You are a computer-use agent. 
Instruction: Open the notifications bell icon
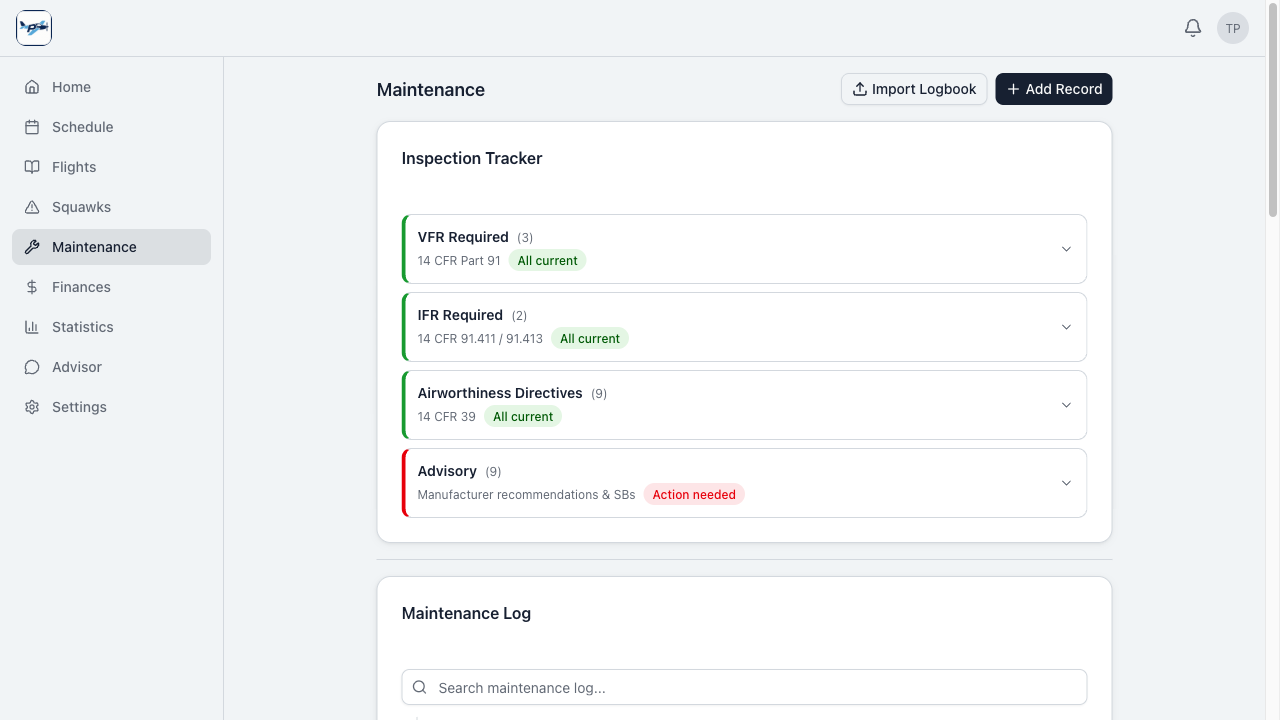tap(1192, 28)
